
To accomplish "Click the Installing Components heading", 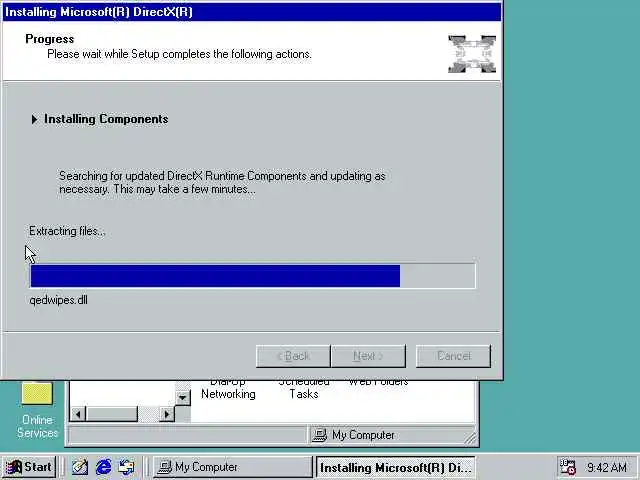I will pos(106,119).
